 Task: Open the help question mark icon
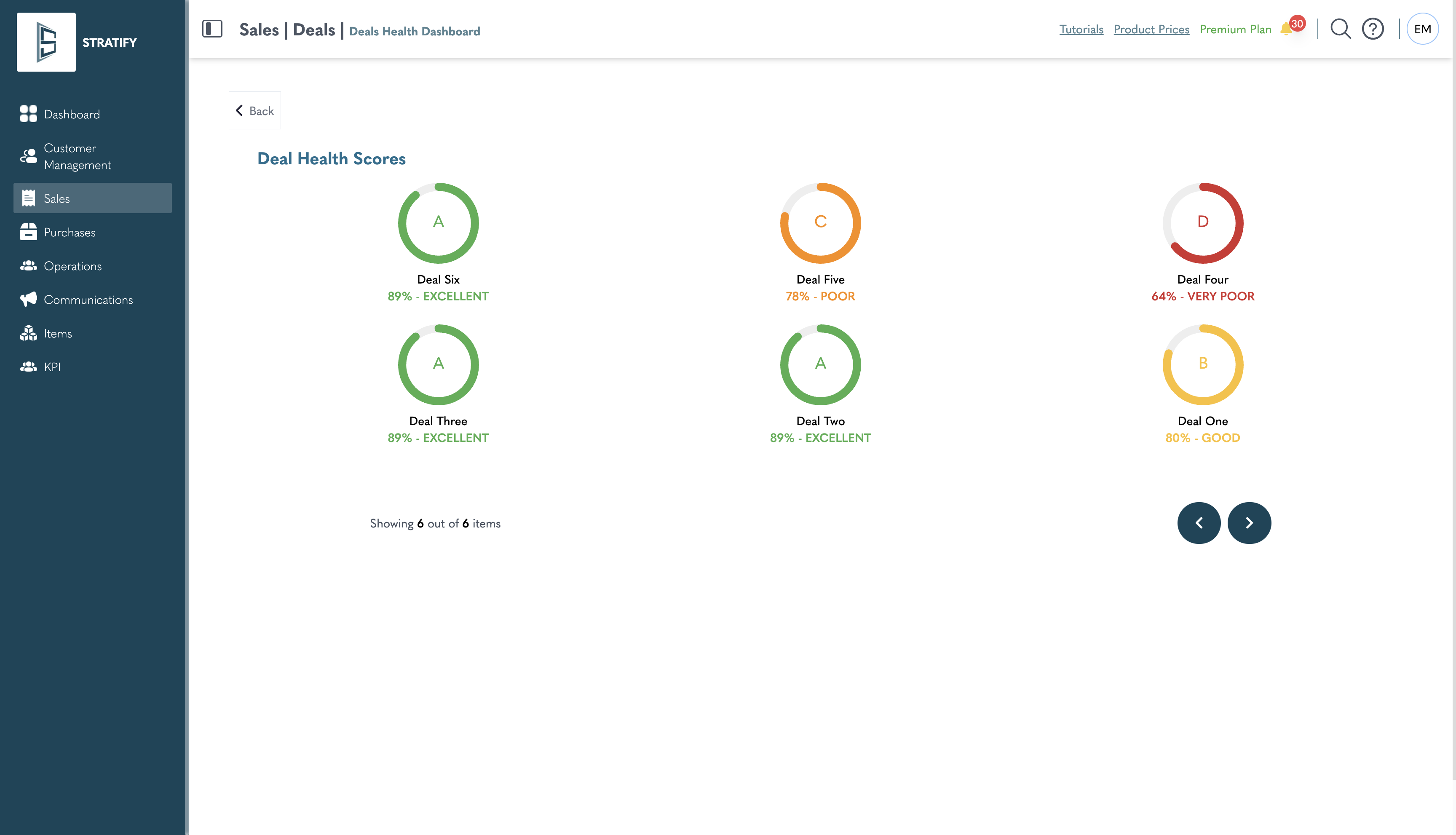click(x=1373, y=29)
